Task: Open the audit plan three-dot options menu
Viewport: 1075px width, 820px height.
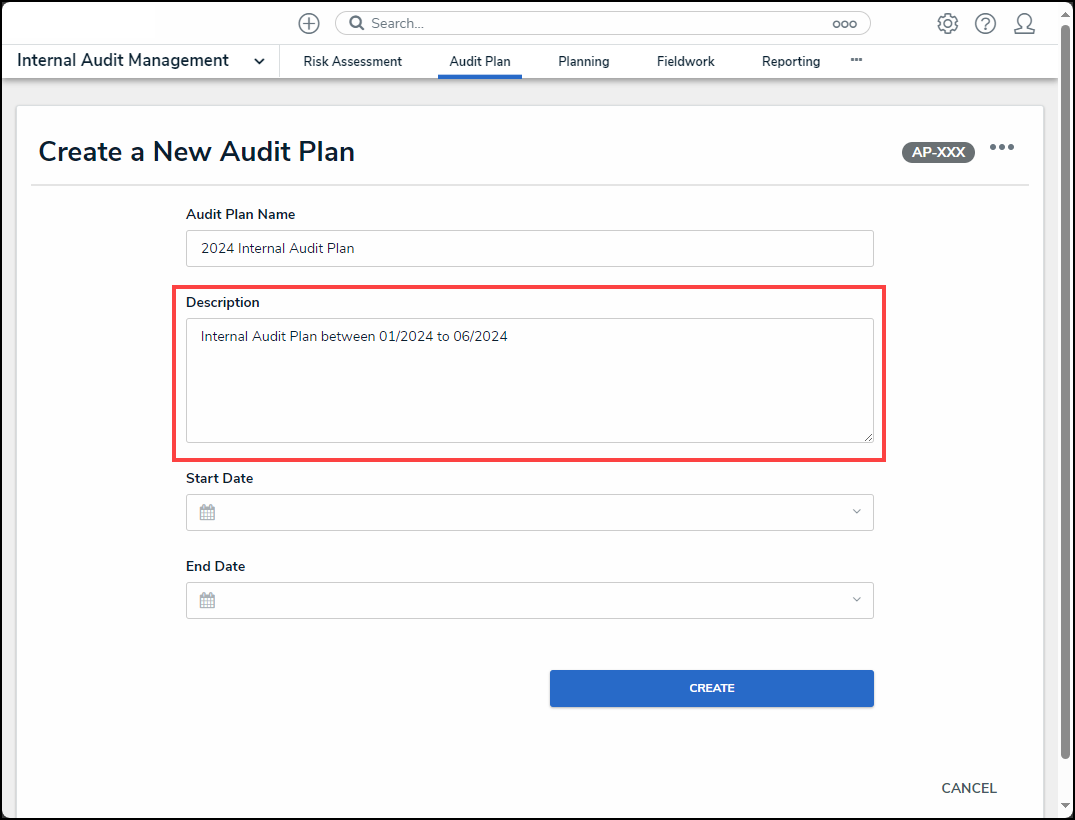Action: tap(1001, 148)
